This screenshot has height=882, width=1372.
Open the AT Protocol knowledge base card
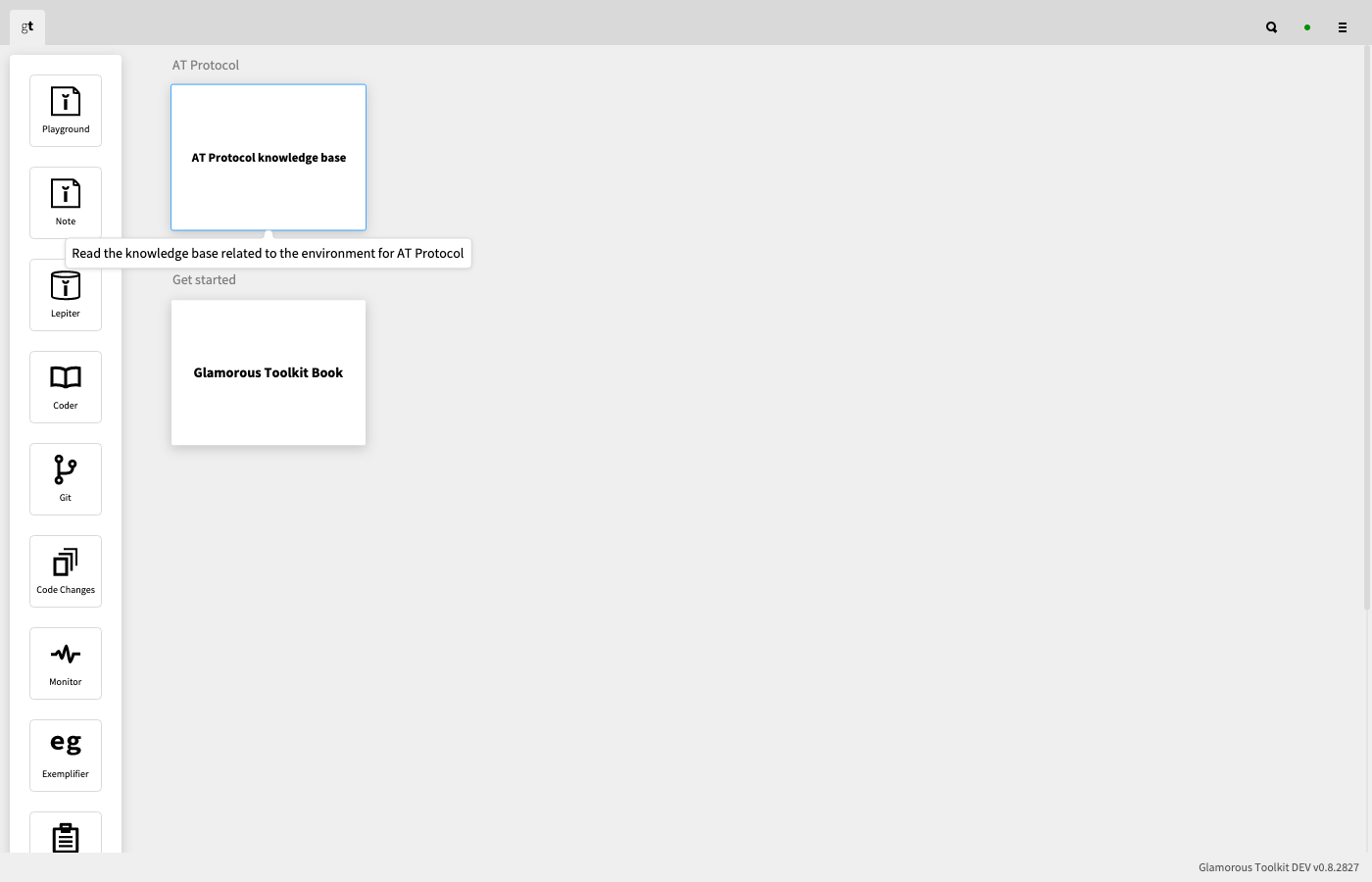click(x=269, y=157)
